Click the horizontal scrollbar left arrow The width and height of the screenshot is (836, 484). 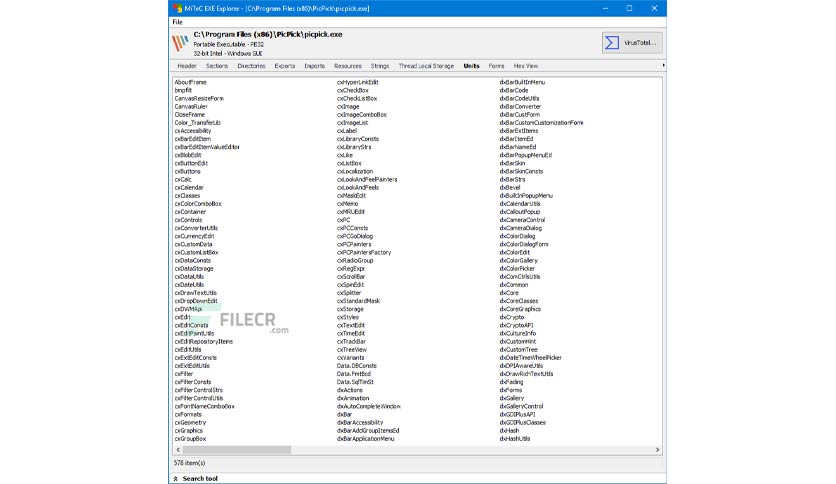(x=178, y=450)
